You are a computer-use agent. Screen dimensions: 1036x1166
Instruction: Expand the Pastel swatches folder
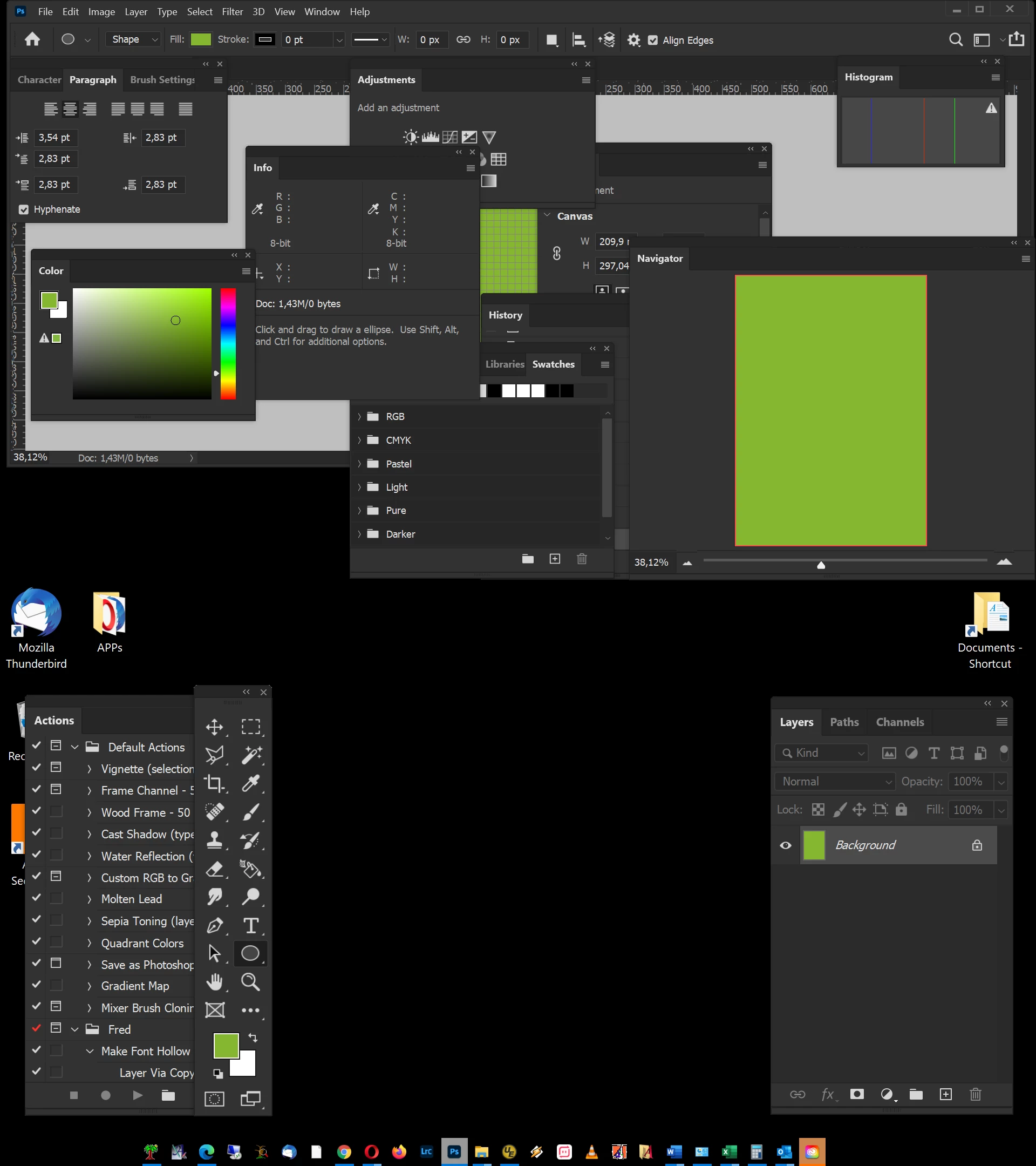pos(359,464)
